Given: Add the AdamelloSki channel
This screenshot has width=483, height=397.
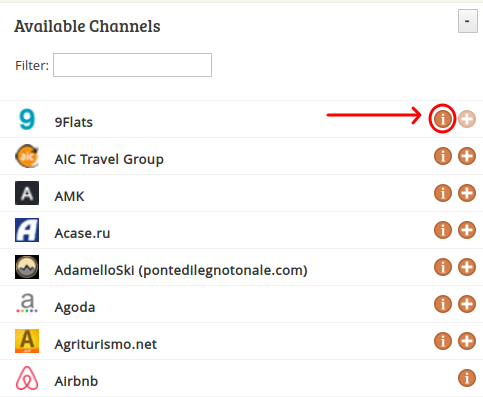Looking at the screenshot, I should pyautogui.click(x=467, y=267).
